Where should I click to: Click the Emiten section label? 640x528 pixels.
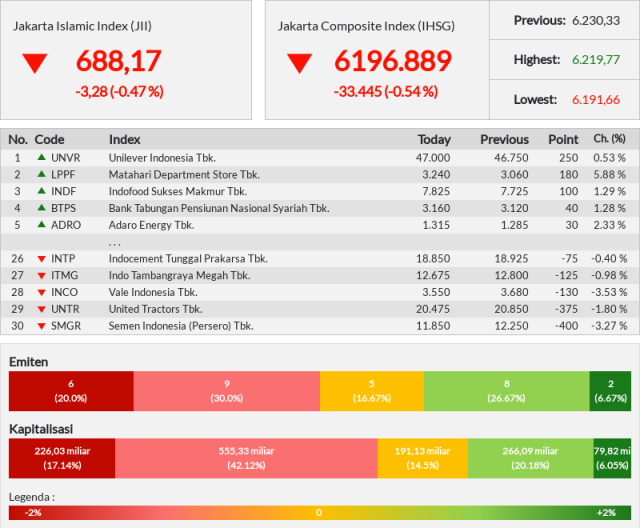[x=29, y=362]
